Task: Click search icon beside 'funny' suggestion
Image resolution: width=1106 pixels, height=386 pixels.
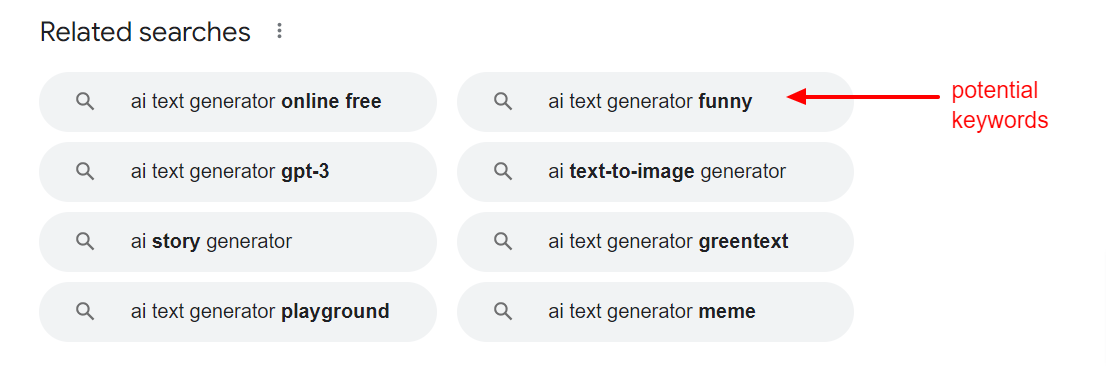Action: [x=503, y=102]
